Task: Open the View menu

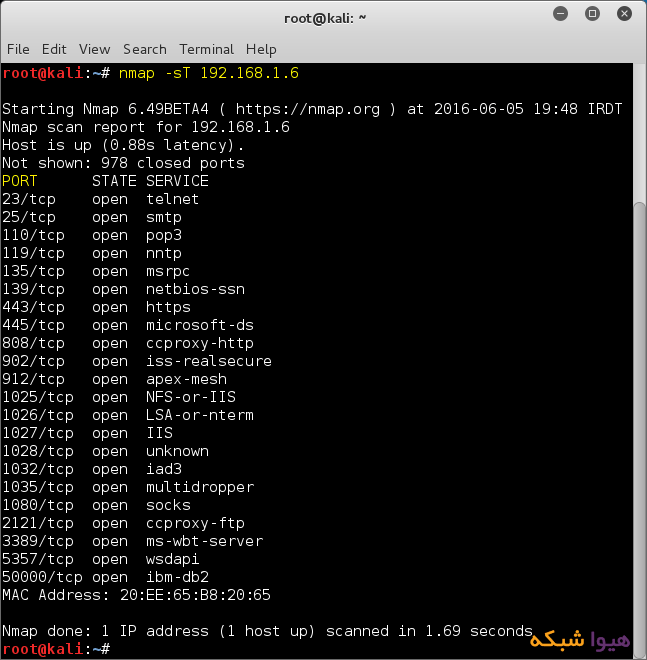Action: coord(94,49)
